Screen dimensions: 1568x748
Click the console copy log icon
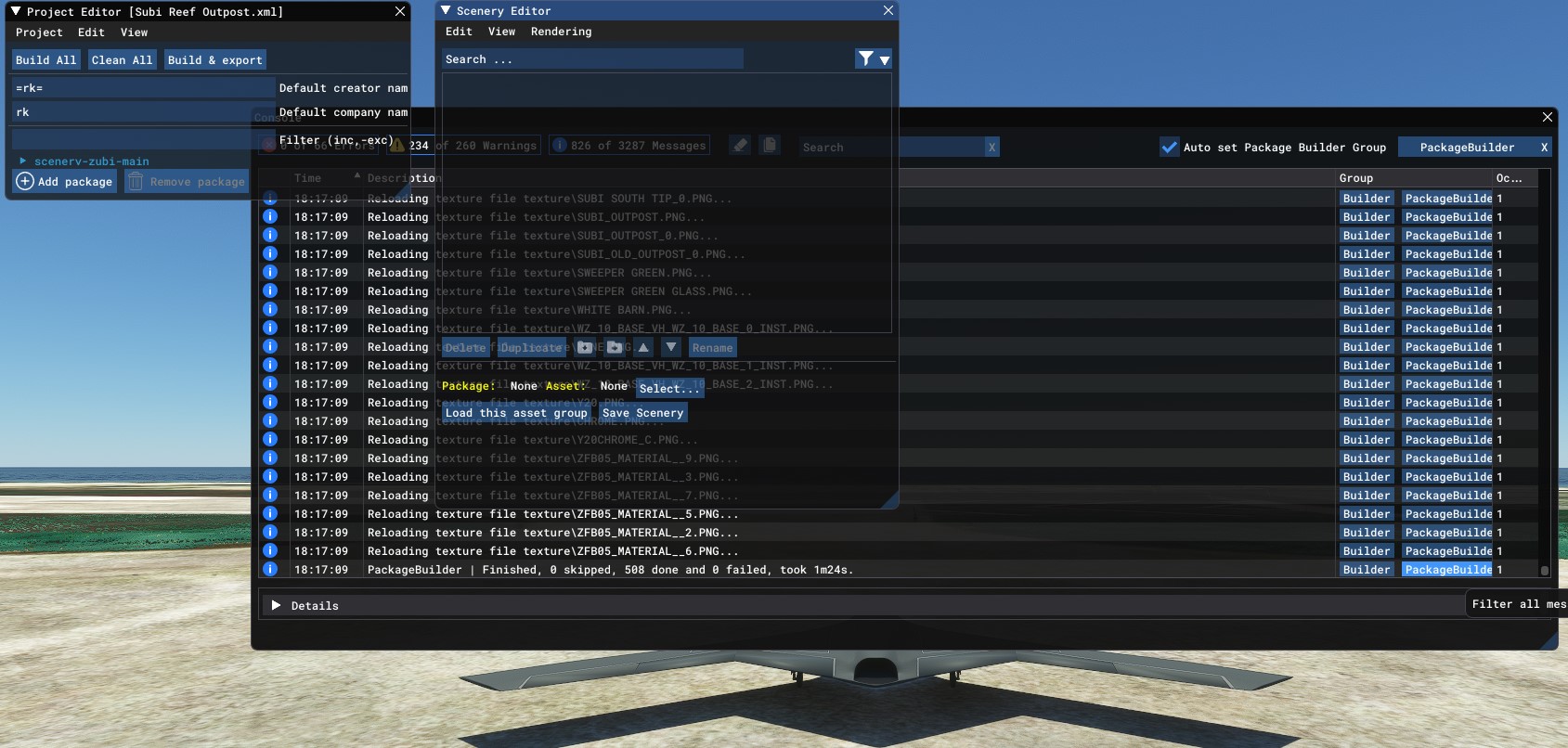(x=769, y=146)
